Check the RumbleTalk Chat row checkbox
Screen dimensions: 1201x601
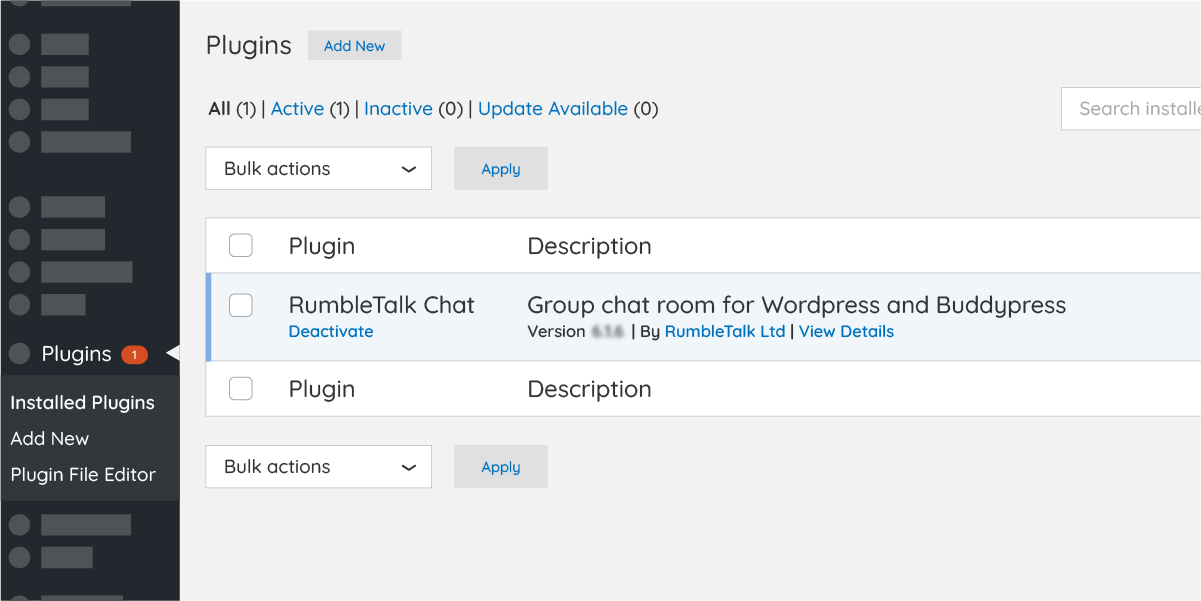click(240, 305)
